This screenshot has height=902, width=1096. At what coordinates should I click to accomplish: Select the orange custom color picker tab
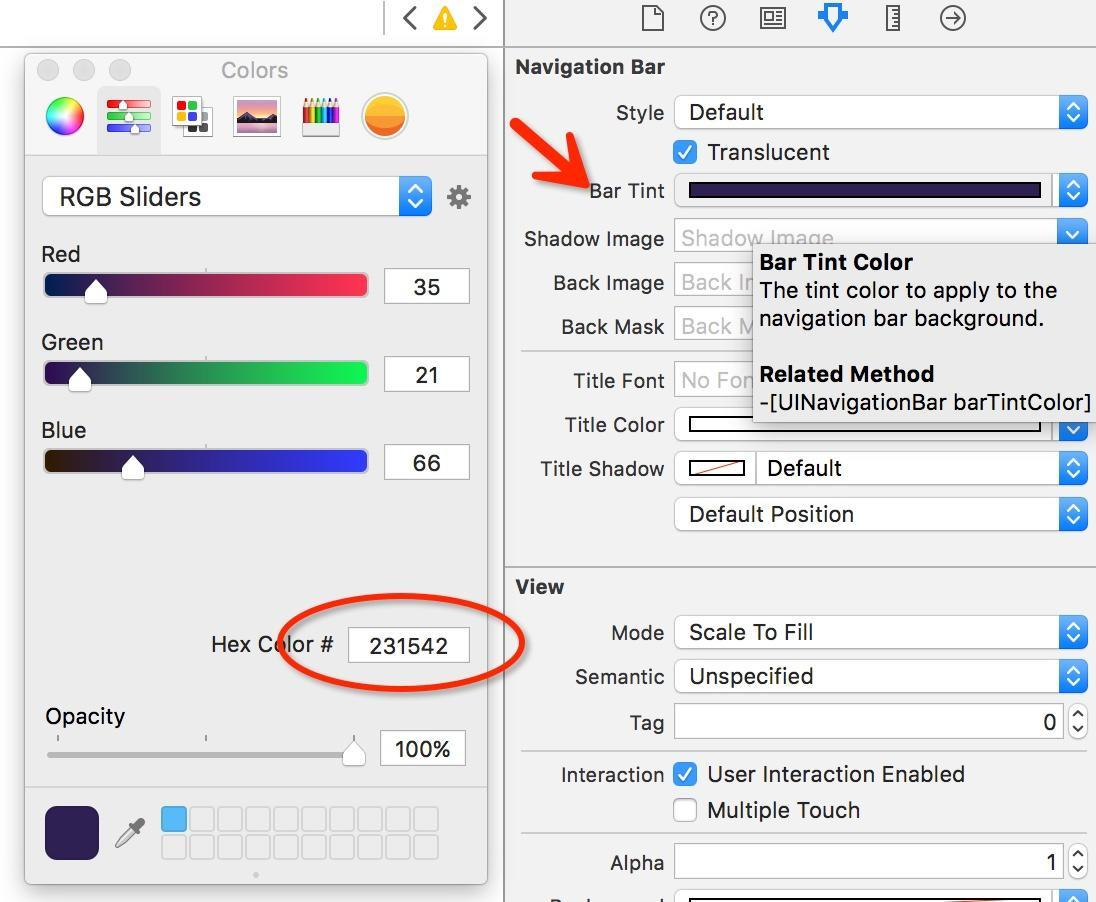pos(384,116)
